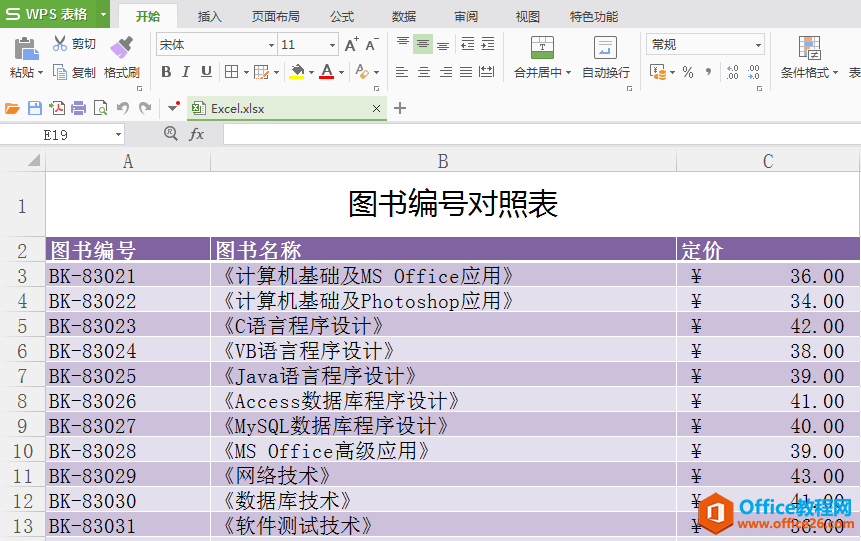Open the WPS application menu arrow
Image resolution: width=861 pixels, height=541 pixels.
tap(103, 14)
